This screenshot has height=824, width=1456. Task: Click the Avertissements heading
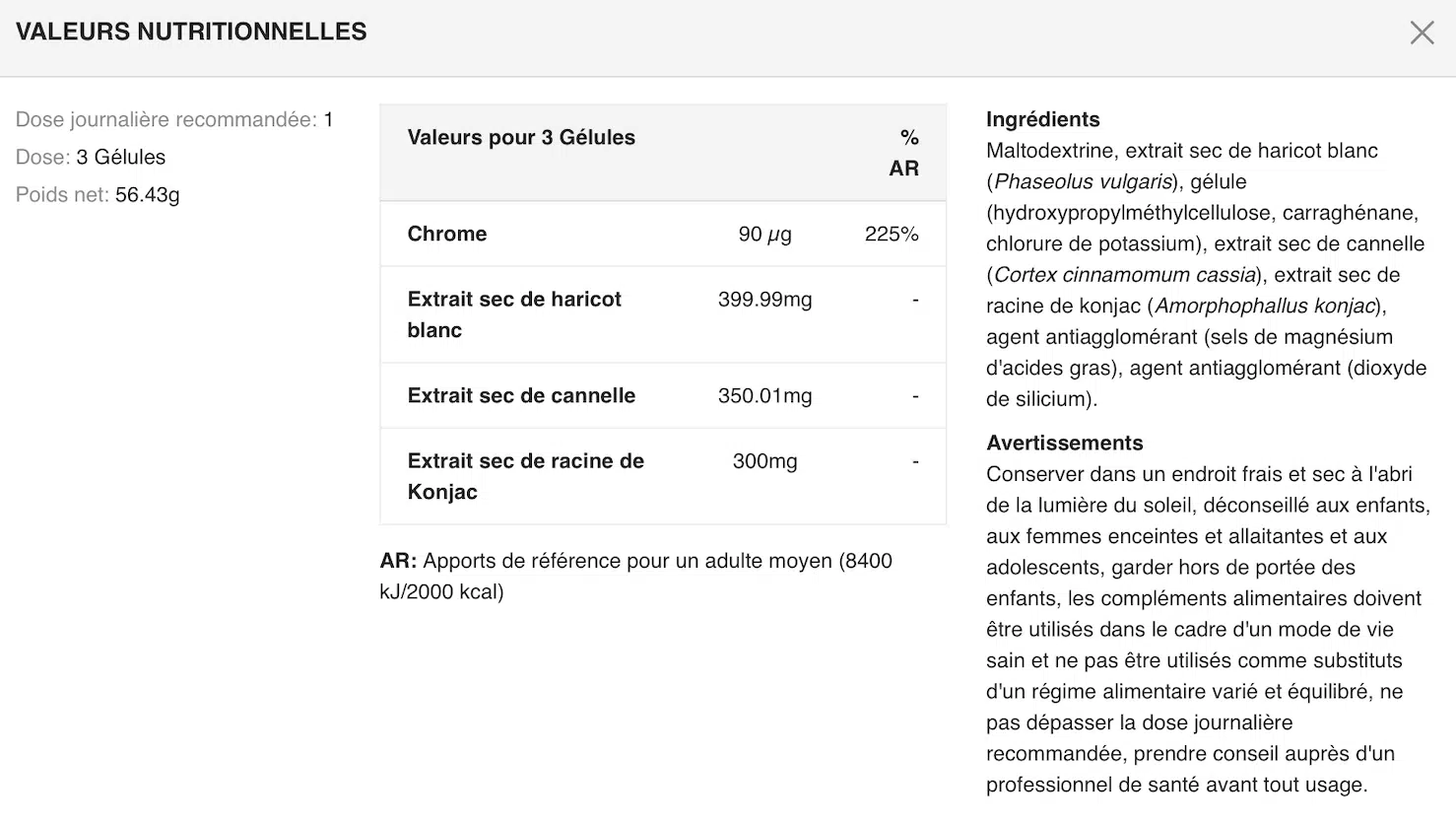pos(1064,443)
